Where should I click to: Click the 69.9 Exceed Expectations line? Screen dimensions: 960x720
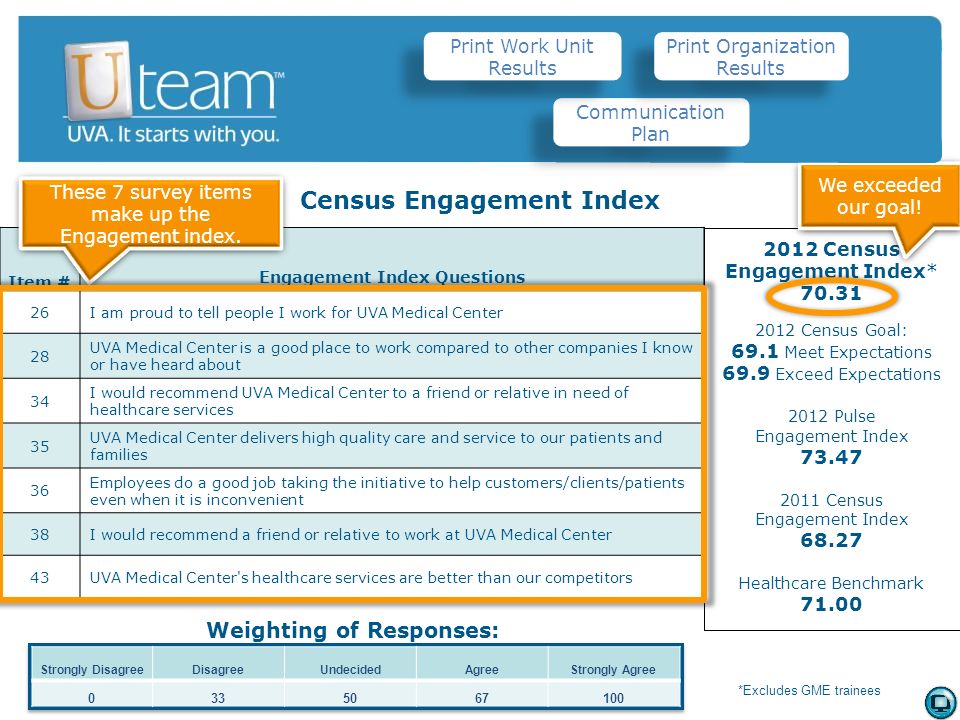tap(831, 374)
